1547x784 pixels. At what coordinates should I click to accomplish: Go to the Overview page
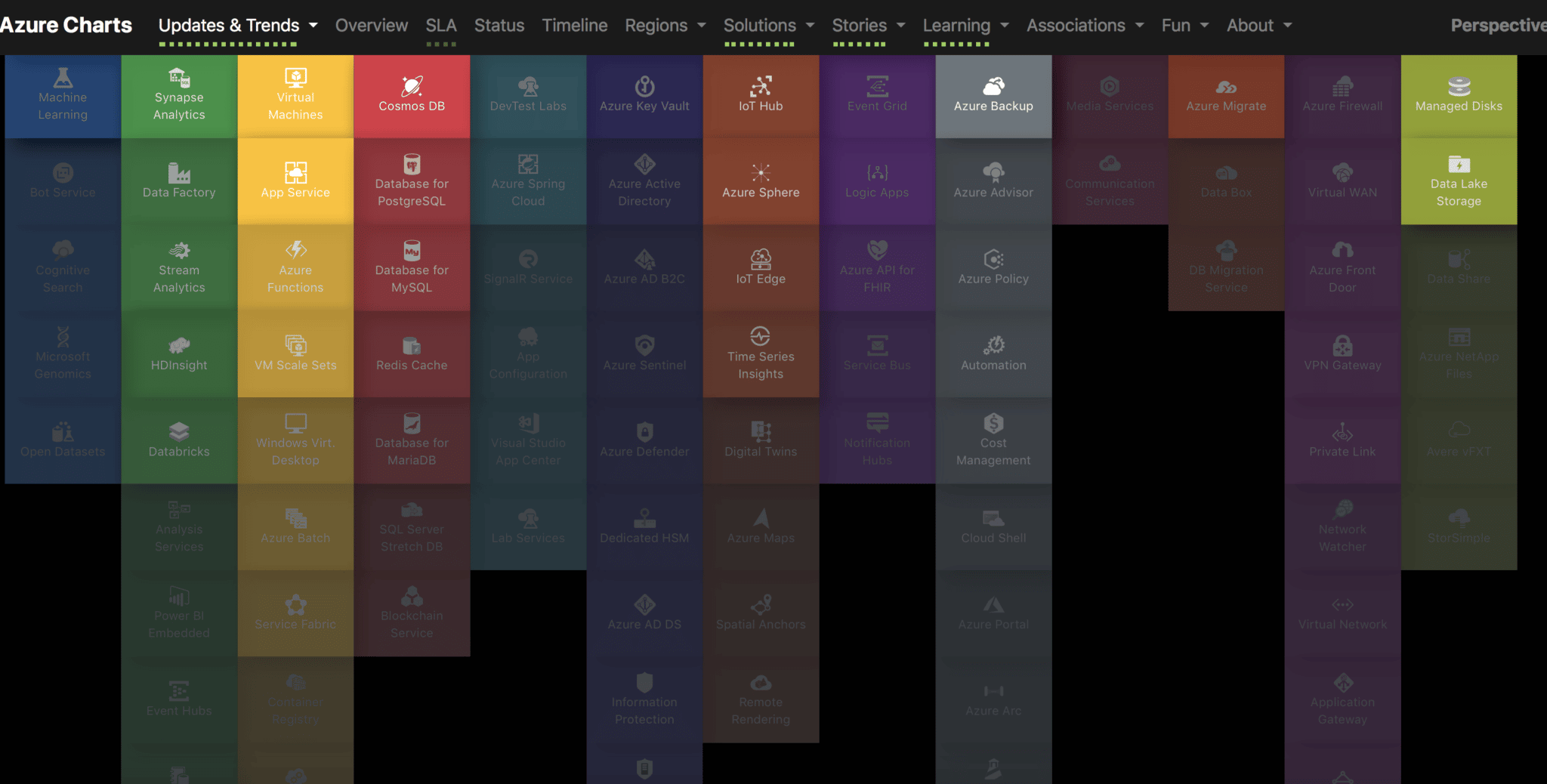[x=372, y=26]
